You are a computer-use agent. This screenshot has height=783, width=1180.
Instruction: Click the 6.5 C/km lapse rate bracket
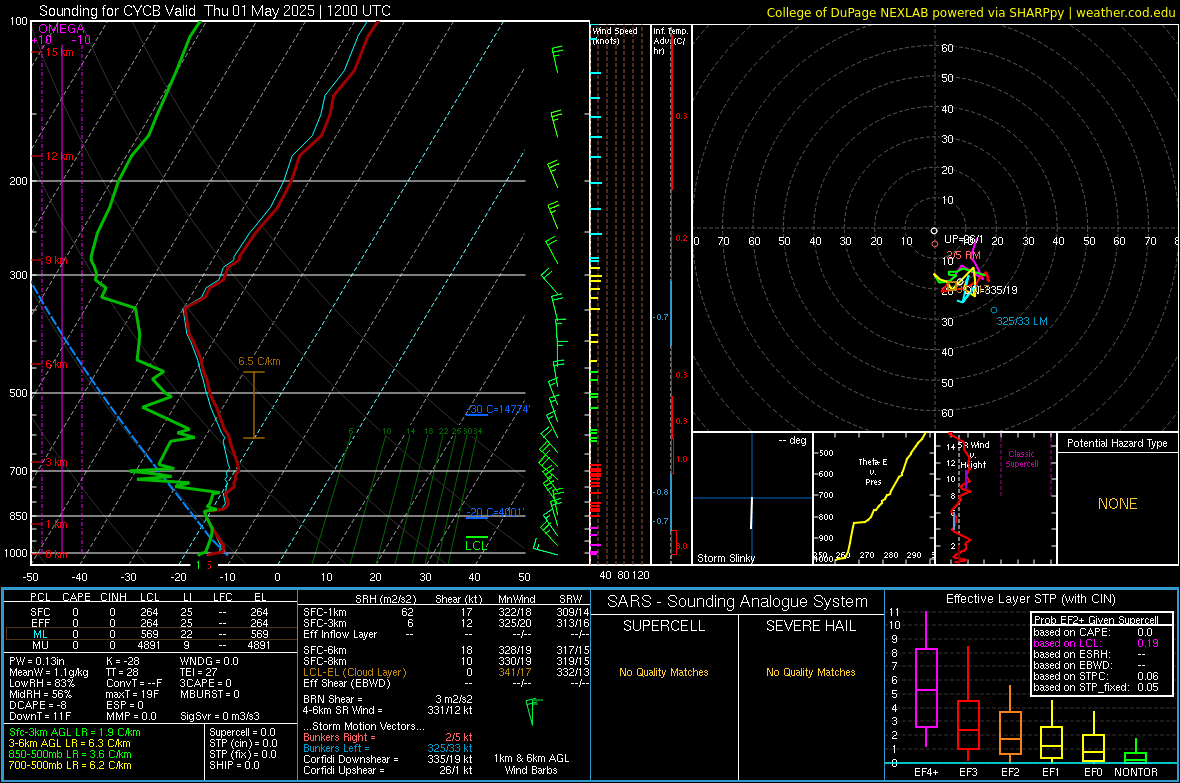coord(254,405)
